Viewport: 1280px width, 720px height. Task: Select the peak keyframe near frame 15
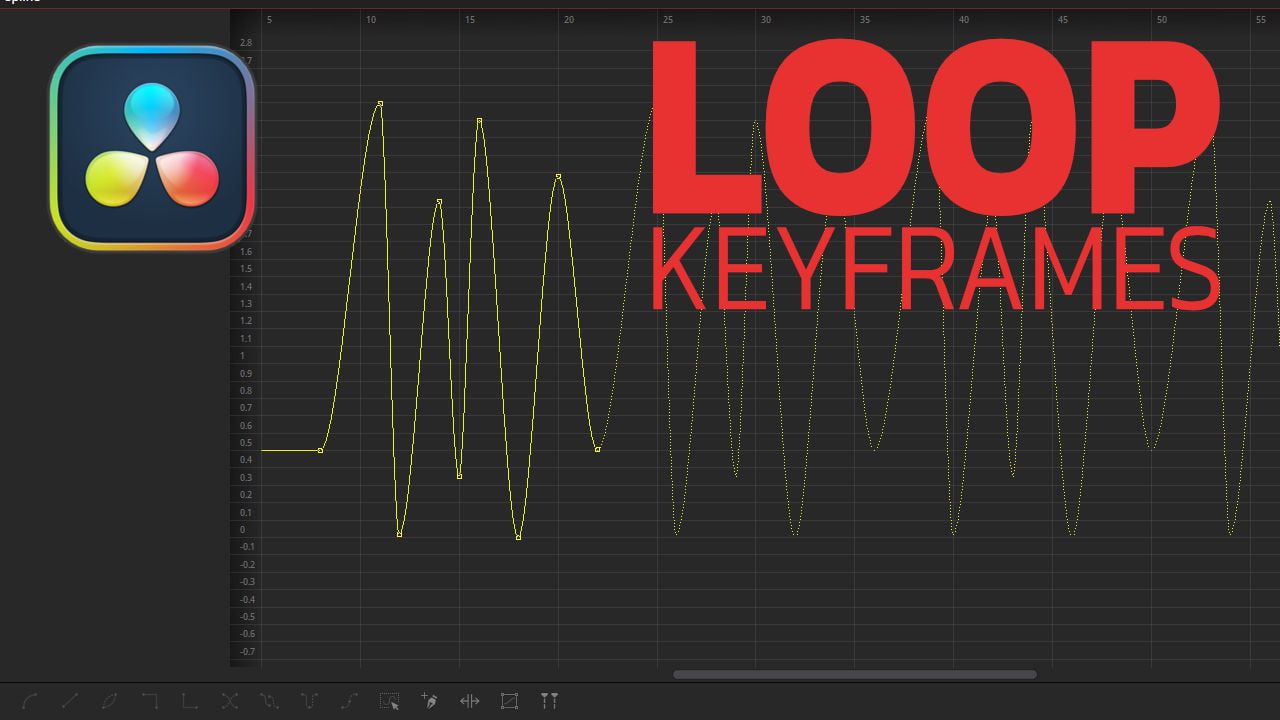[x=479, y=120]
